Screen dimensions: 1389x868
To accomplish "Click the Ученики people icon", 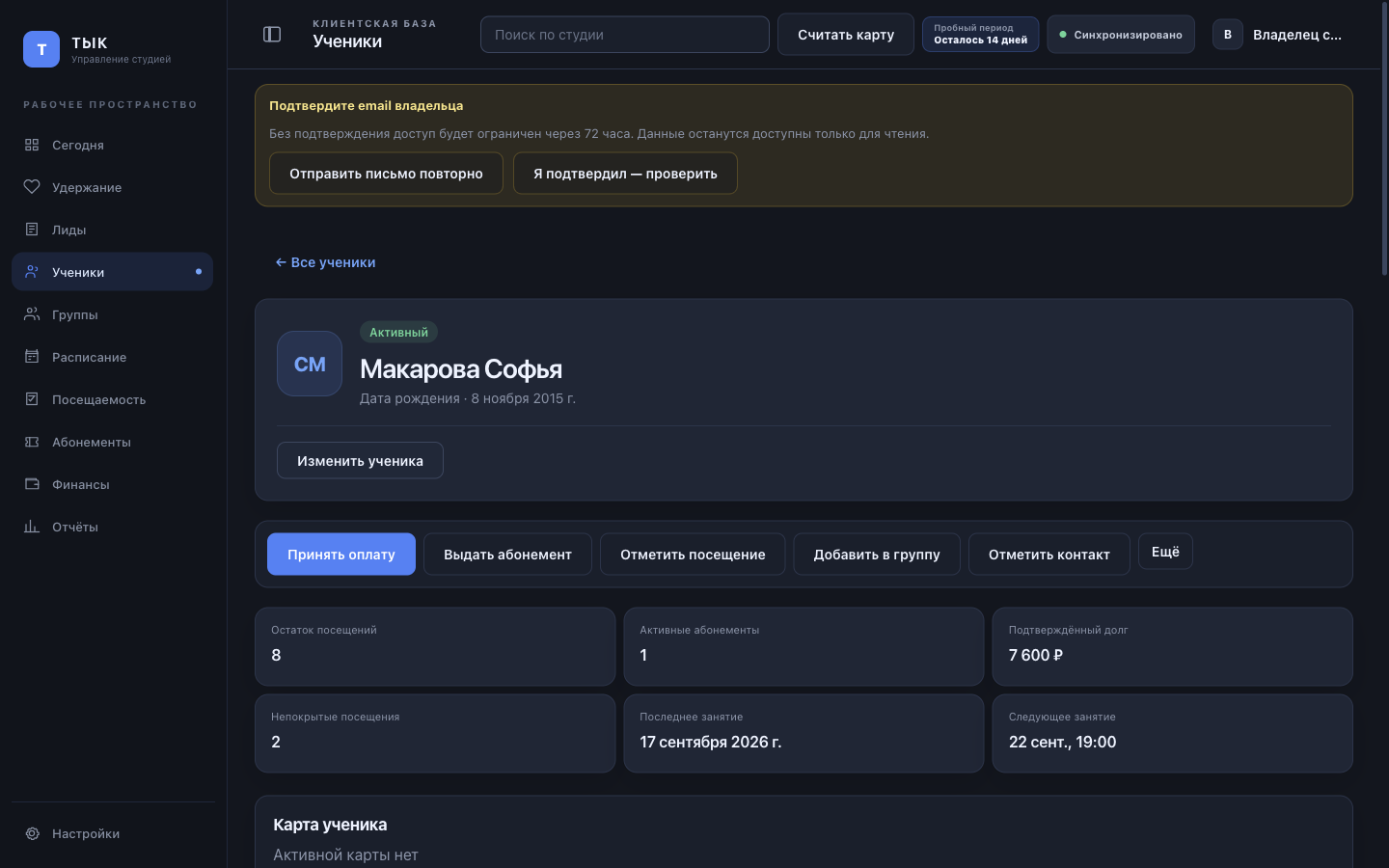I will 32,272.
